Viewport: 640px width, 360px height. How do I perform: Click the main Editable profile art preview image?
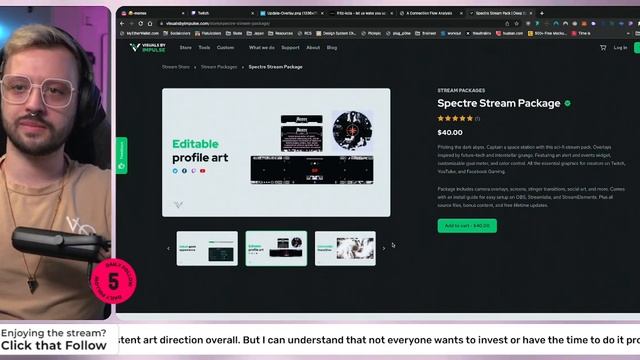click(276, 152)
